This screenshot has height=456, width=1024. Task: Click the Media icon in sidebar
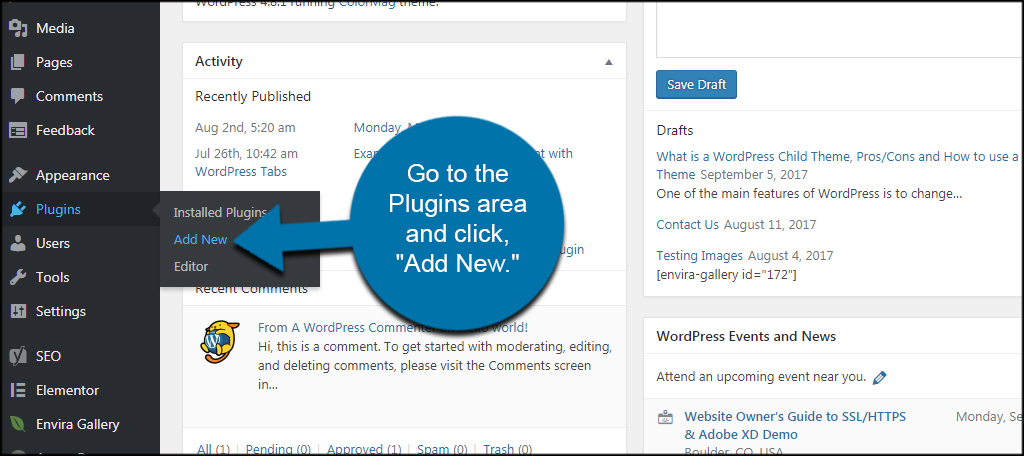[18, 29]
